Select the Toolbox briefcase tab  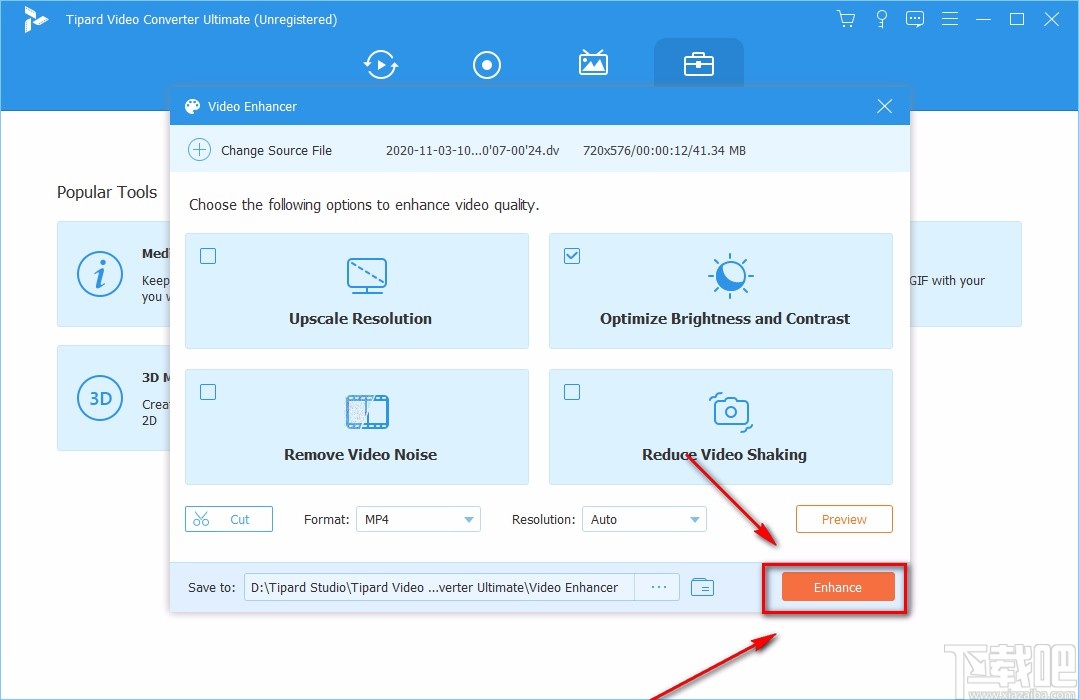tap(698, 65)
